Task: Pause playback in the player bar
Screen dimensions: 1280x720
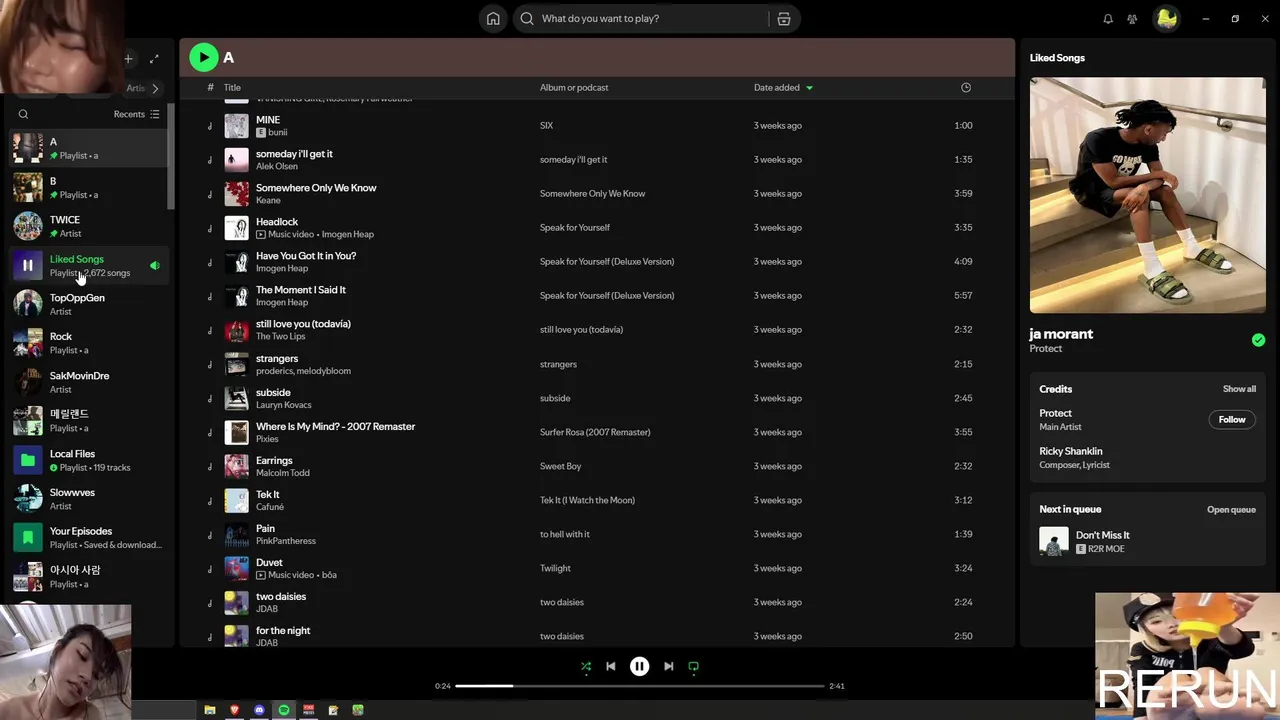Action: tap(640, 666)
